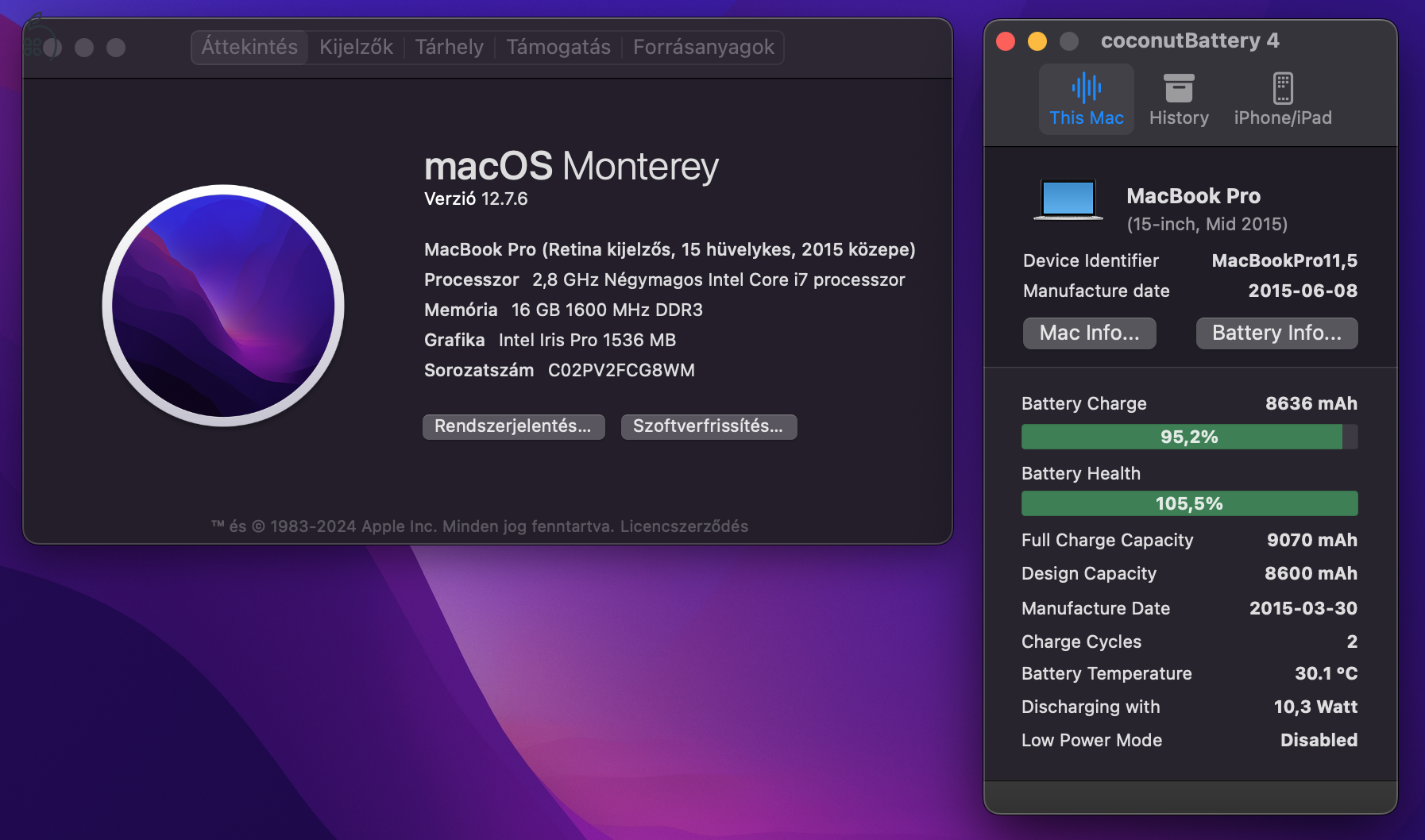1425x840 pixels.
Task: Click the 8636 mAh battery charge value
Action: tap(1311, 403)
